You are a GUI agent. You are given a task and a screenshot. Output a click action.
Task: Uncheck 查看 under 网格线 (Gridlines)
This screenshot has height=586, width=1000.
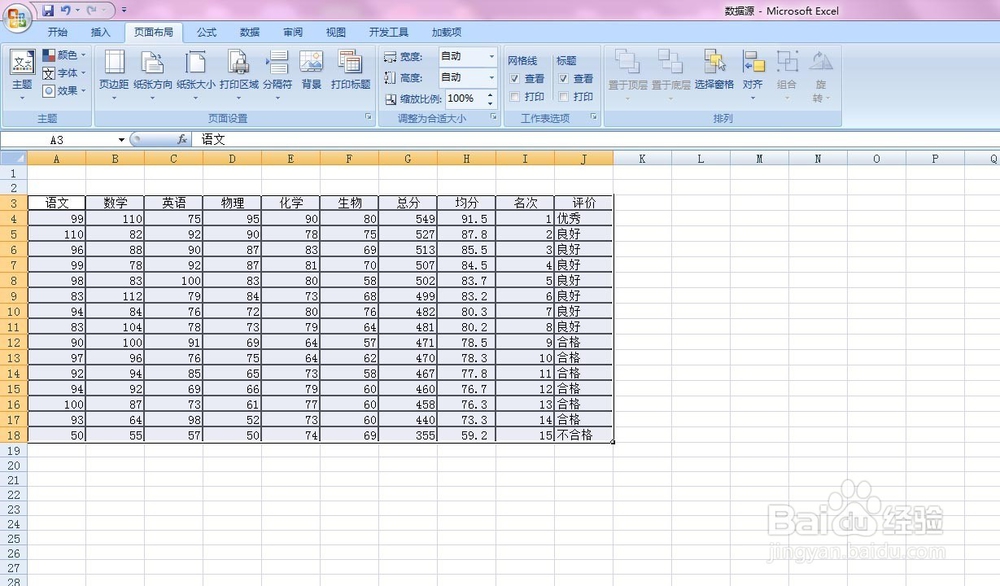[514, 78]
